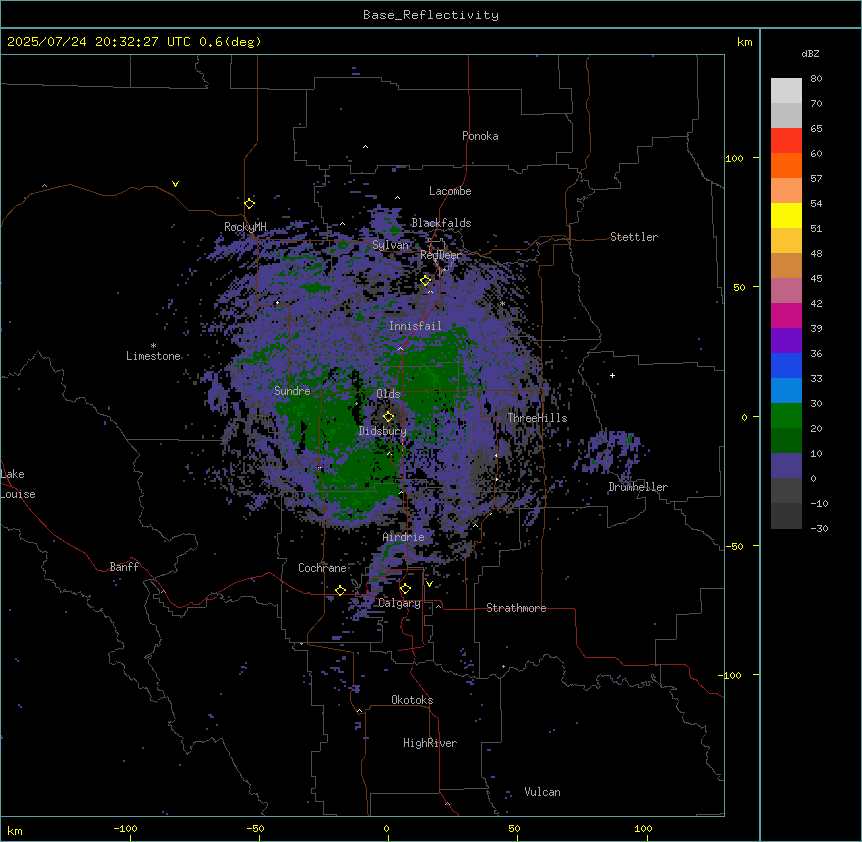This screenshot has height=842, width=862.
Task: Click the Vulcan label
Action: (x=543, y=792)
